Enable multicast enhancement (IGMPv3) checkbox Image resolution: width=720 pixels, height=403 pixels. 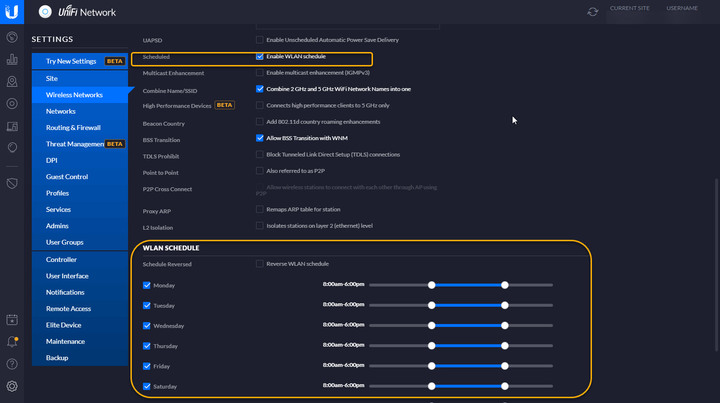coord(259,73)
